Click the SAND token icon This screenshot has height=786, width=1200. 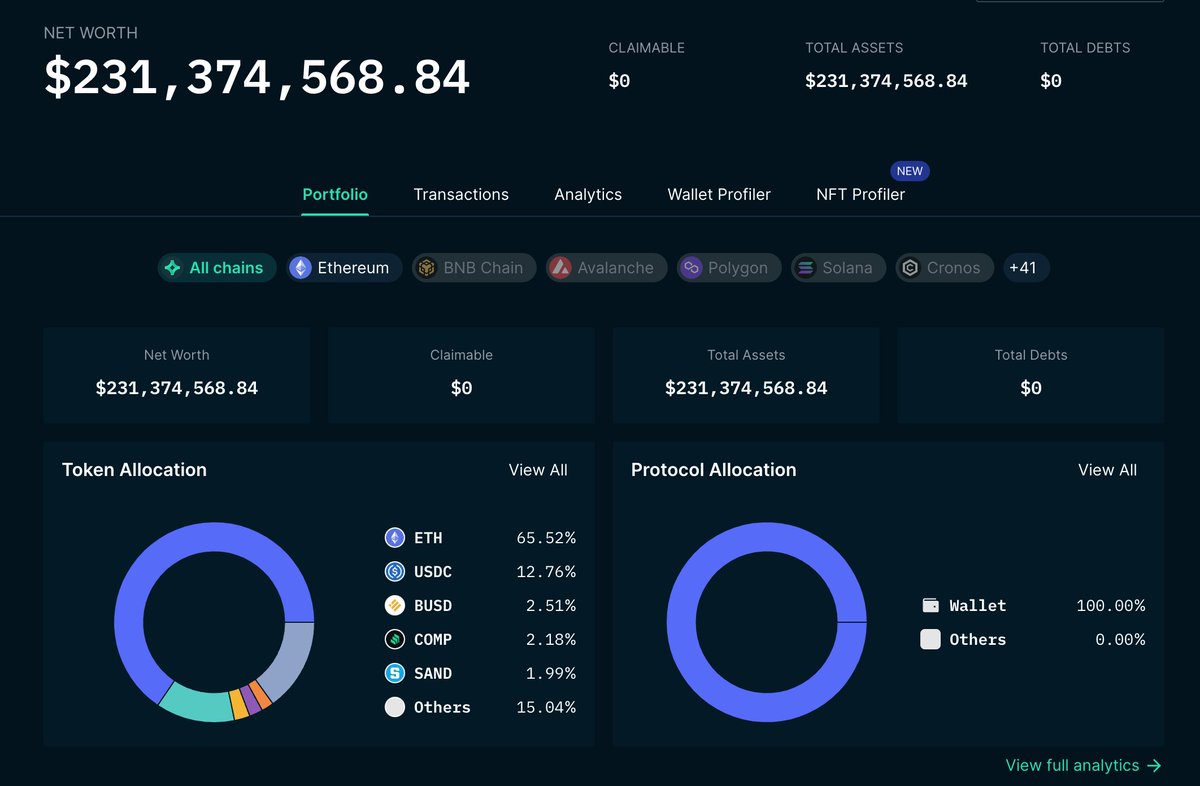(x=395, y=674)
